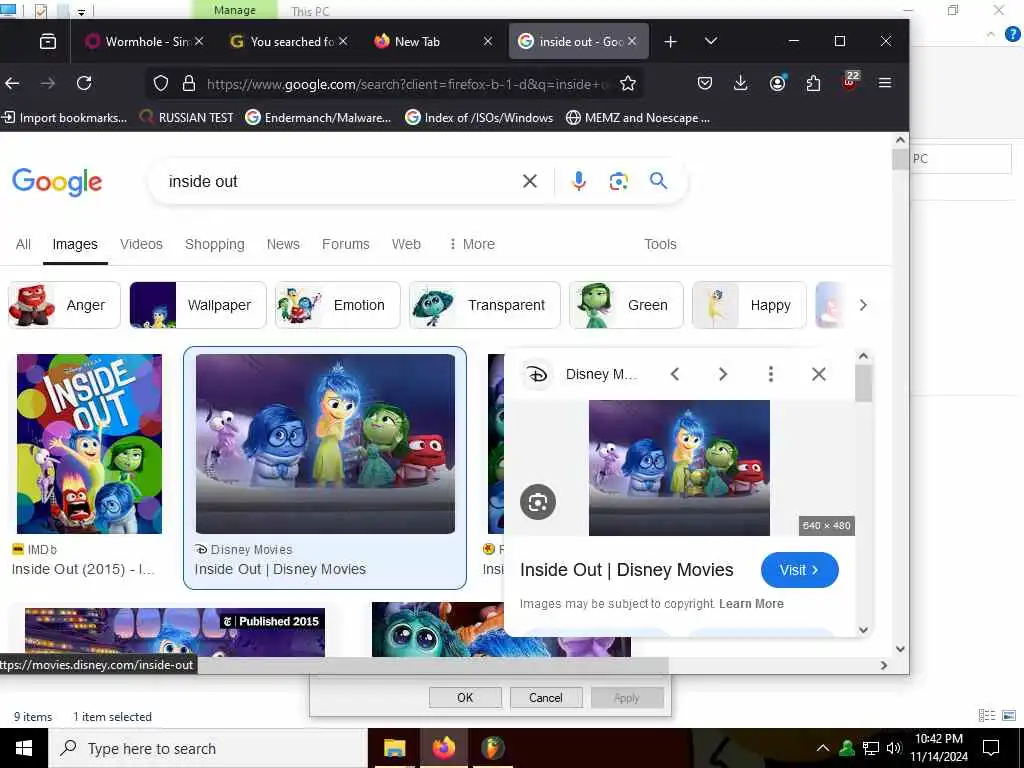Open the RUSSIAN TEST bookmark
Viewport: 1024px width, 768px height.
click(187, 118)
